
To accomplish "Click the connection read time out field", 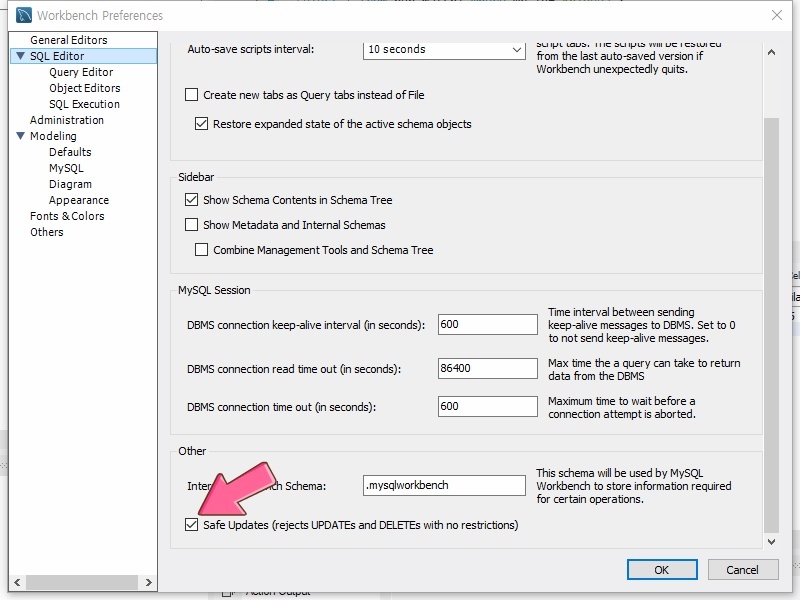I will 487,368.
